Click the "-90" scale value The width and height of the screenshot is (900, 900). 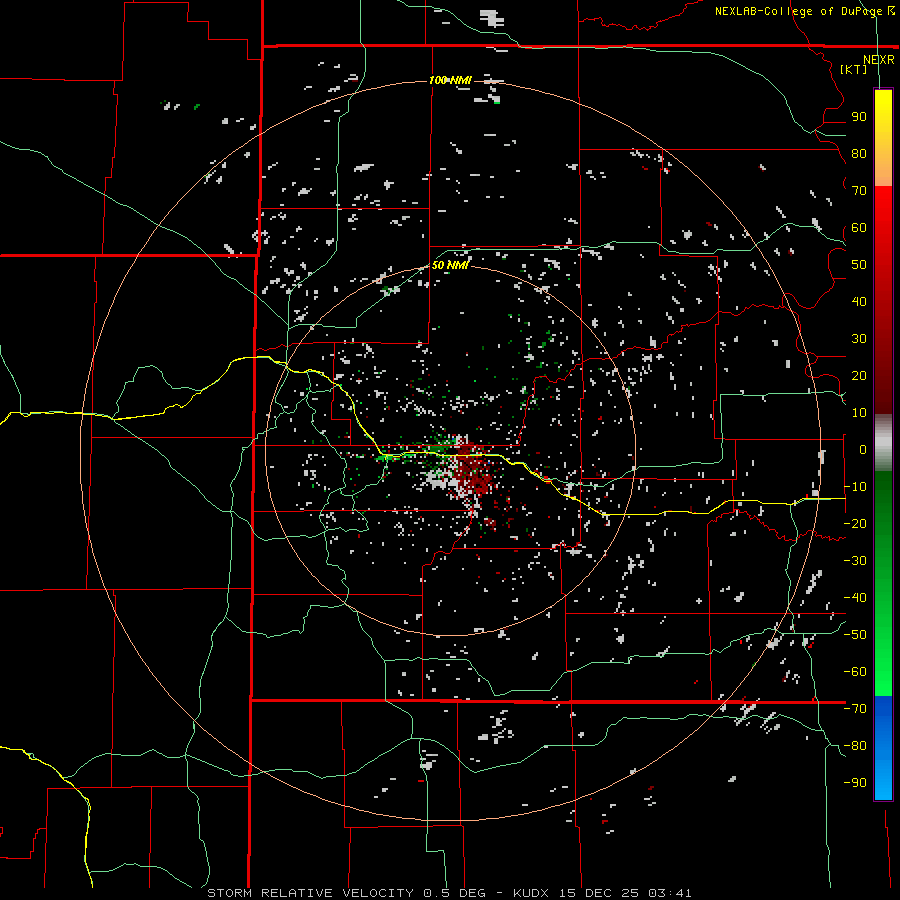(855, 783)
